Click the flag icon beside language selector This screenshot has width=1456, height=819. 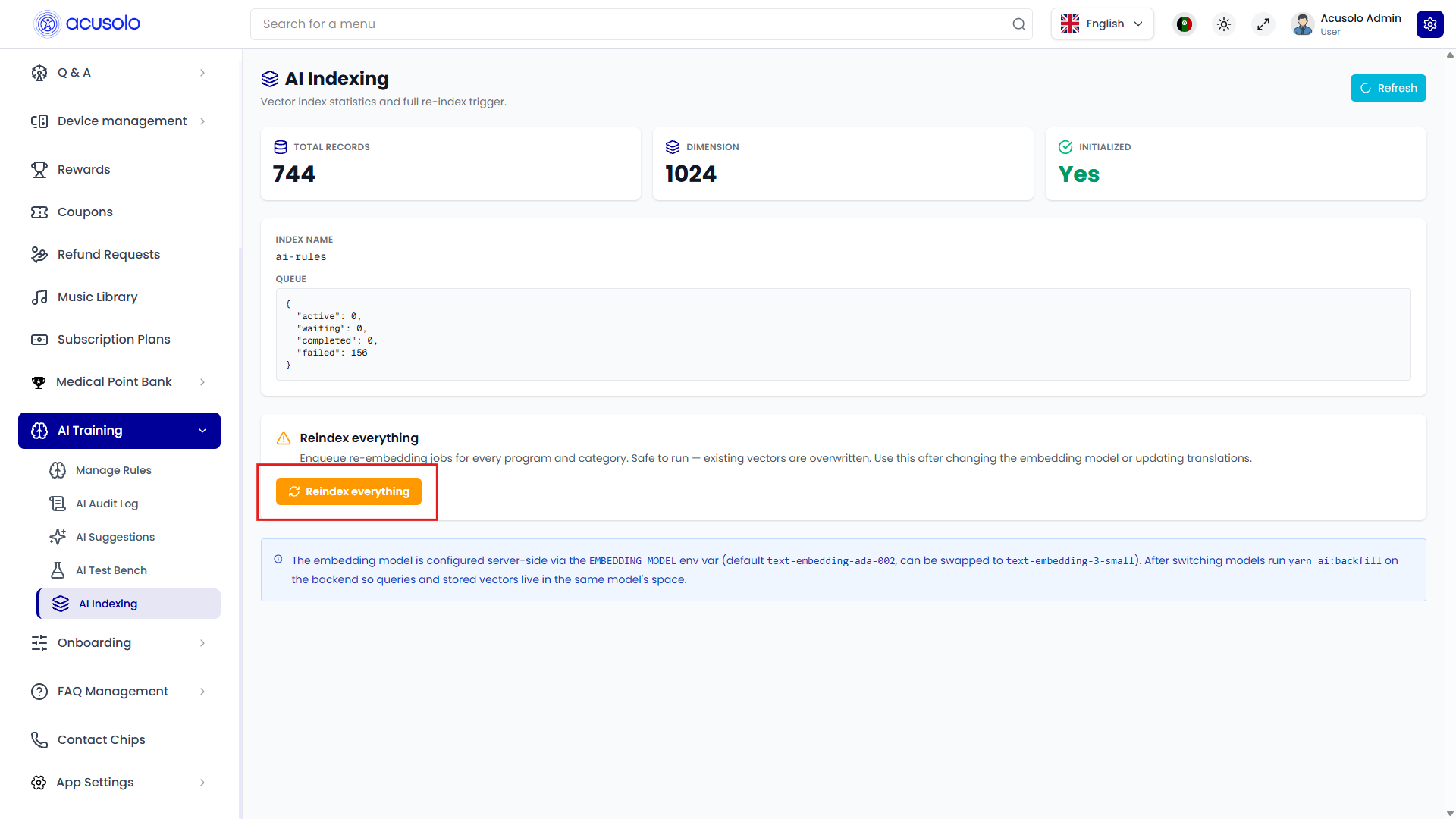1184,24
